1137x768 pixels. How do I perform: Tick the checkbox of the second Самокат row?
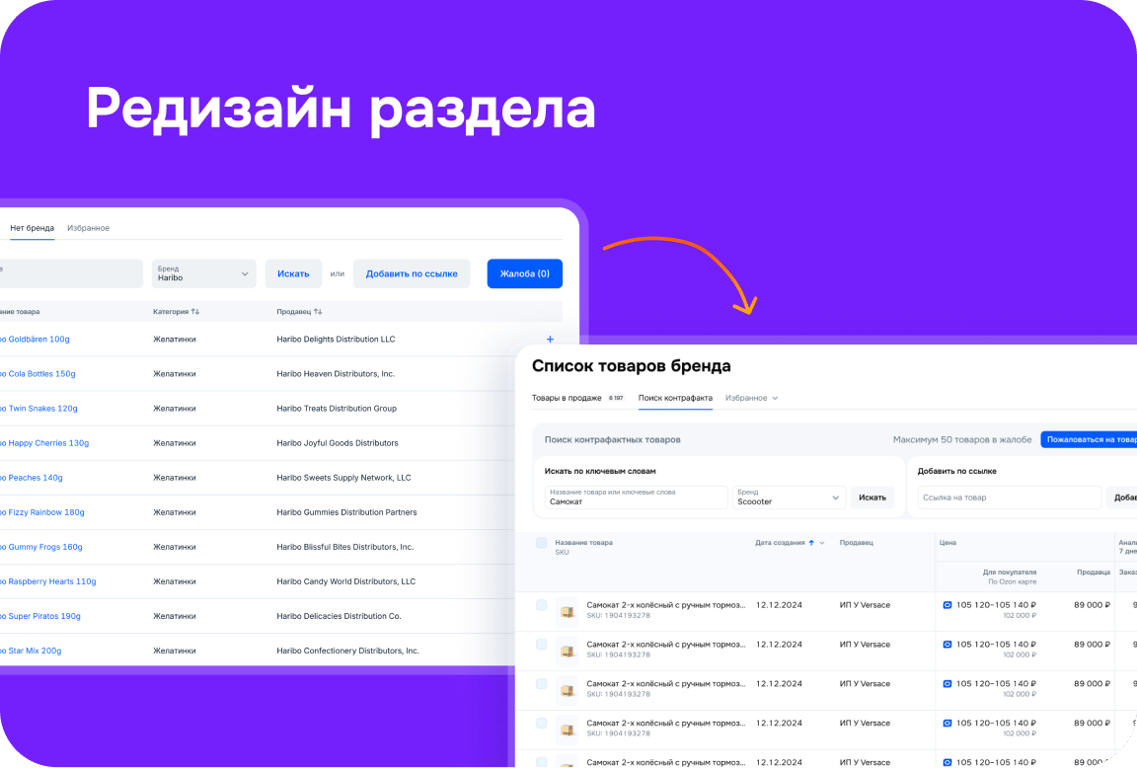(x=541, y=644)
